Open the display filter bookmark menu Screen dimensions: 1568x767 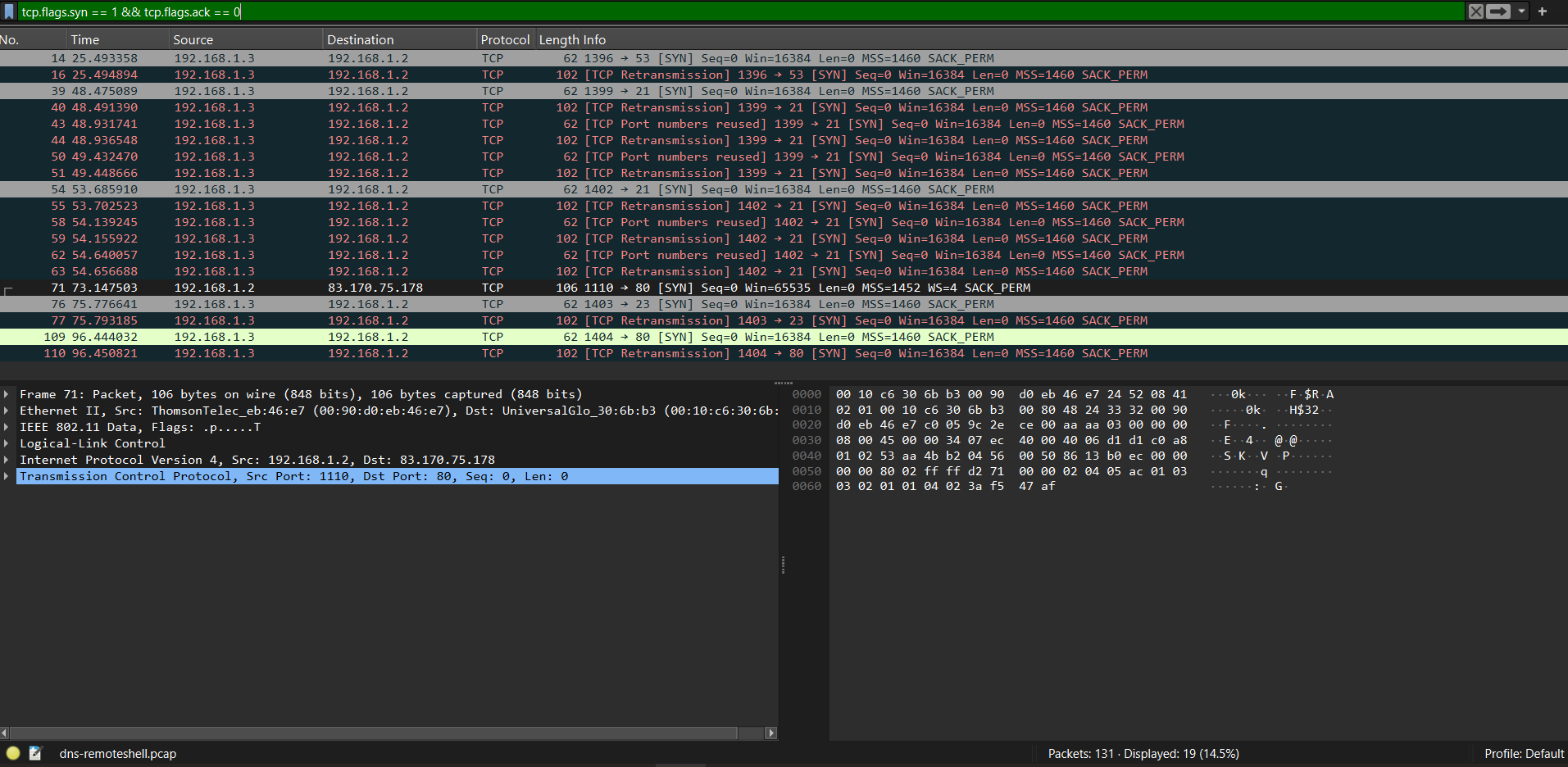9,11
